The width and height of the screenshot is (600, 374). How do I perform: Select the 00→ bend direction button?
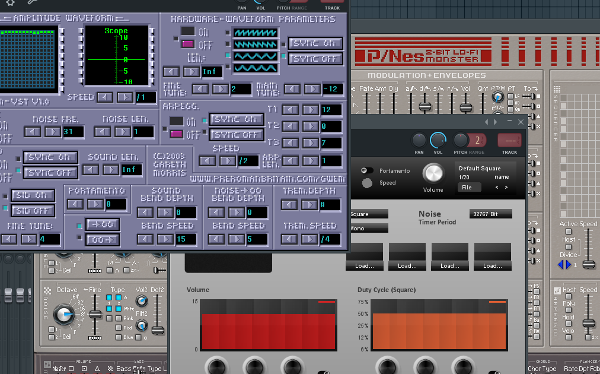pos(103,240)
